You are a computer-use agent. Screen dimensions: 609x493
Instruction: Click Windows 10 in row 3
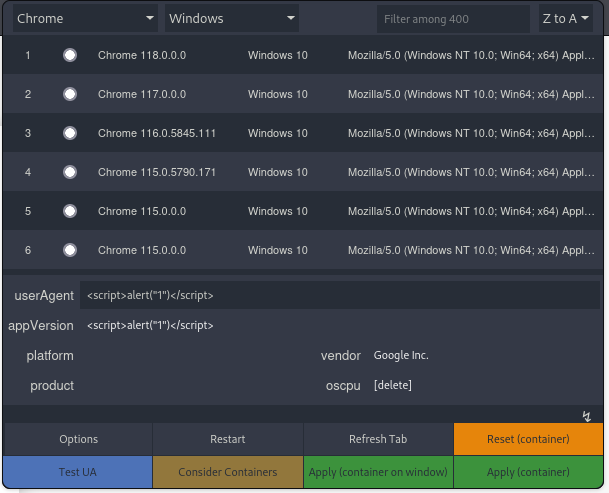pos(278,133)
